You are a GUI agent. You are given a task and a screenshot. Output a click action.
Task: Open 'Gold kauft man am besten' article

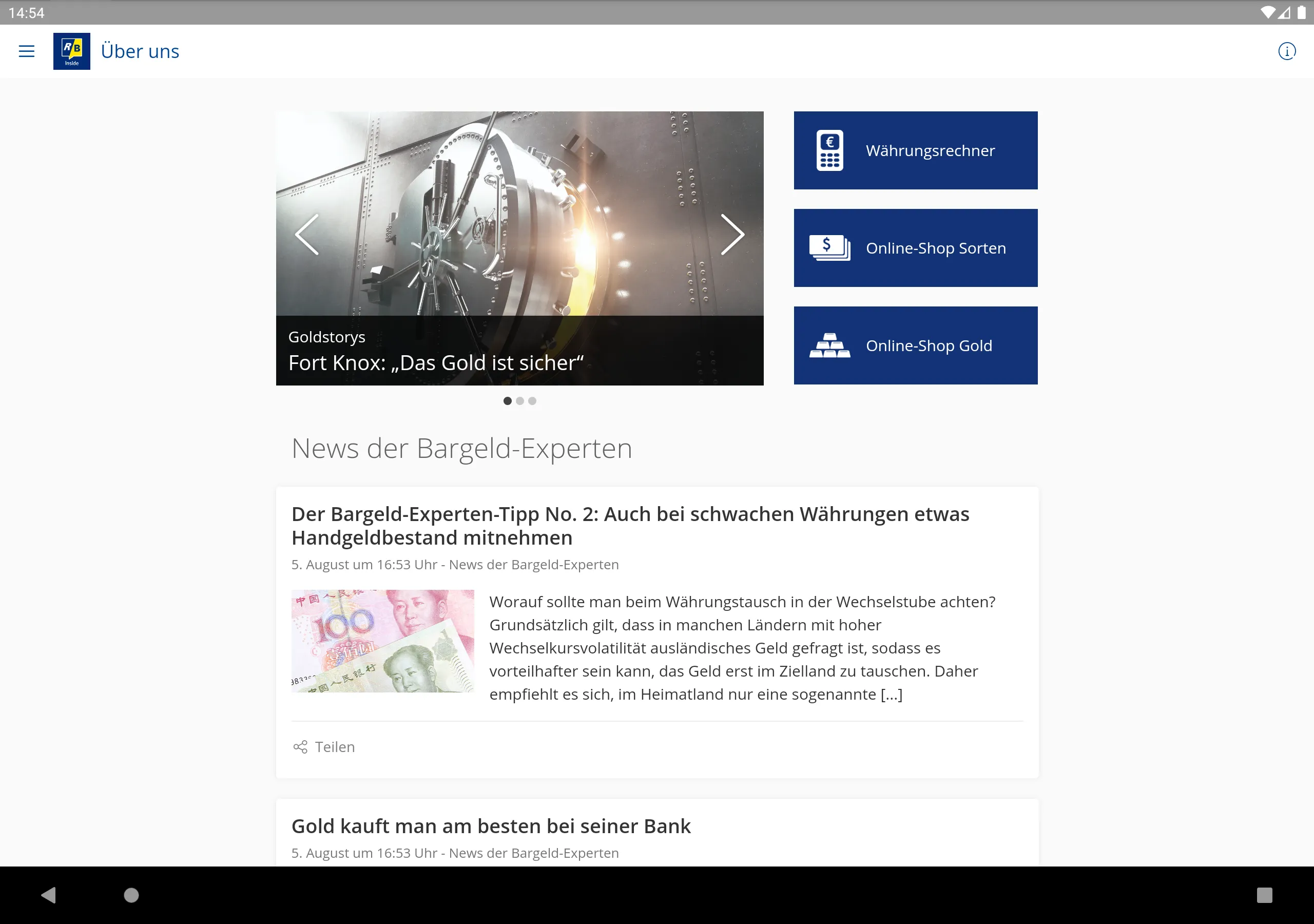[491, 826]
